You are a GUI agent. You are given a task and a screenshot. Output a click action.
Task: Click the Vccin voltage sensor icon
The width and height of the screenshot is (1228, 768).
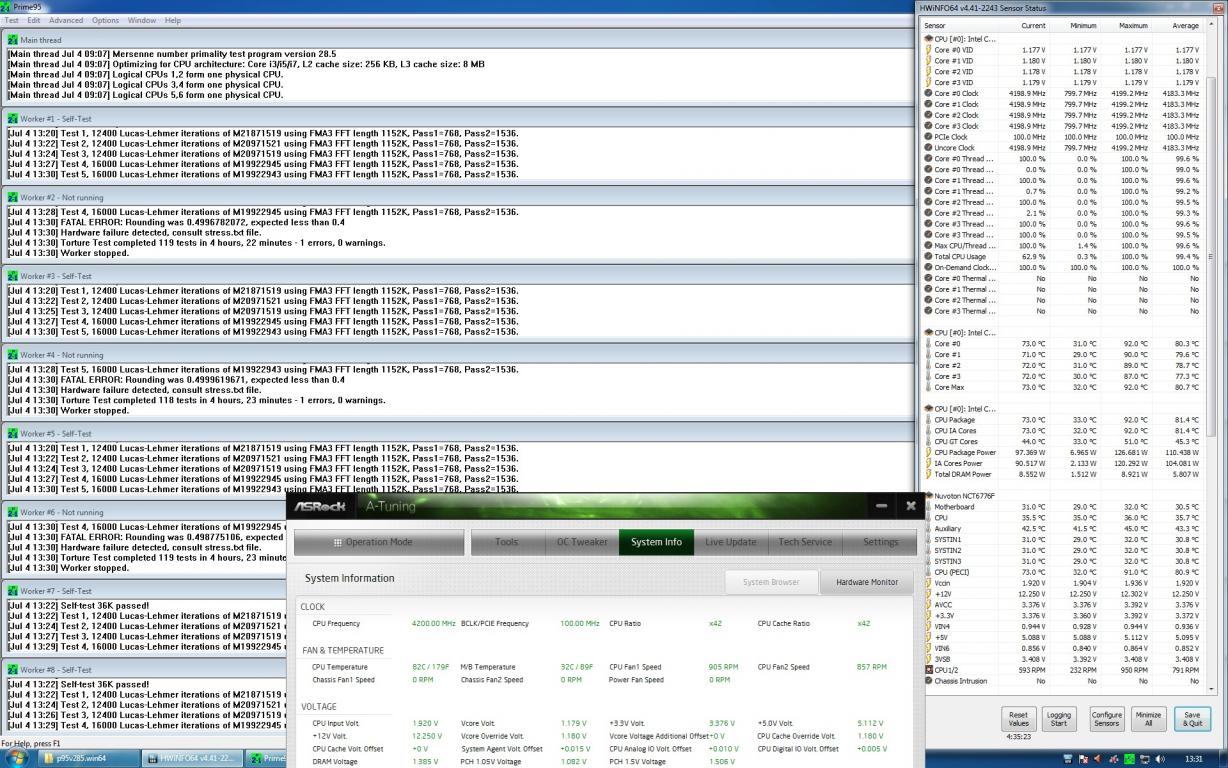tap(928, 583)
